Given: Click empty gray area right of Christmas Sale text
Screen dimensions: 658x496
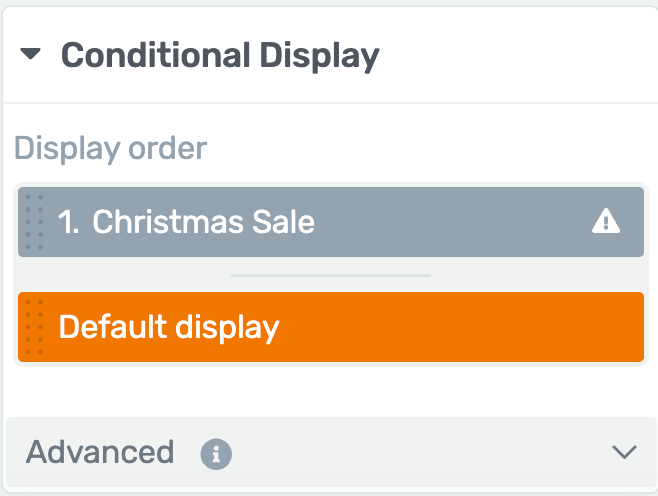Looking at the screenshot, I should (x=453, y=222).
